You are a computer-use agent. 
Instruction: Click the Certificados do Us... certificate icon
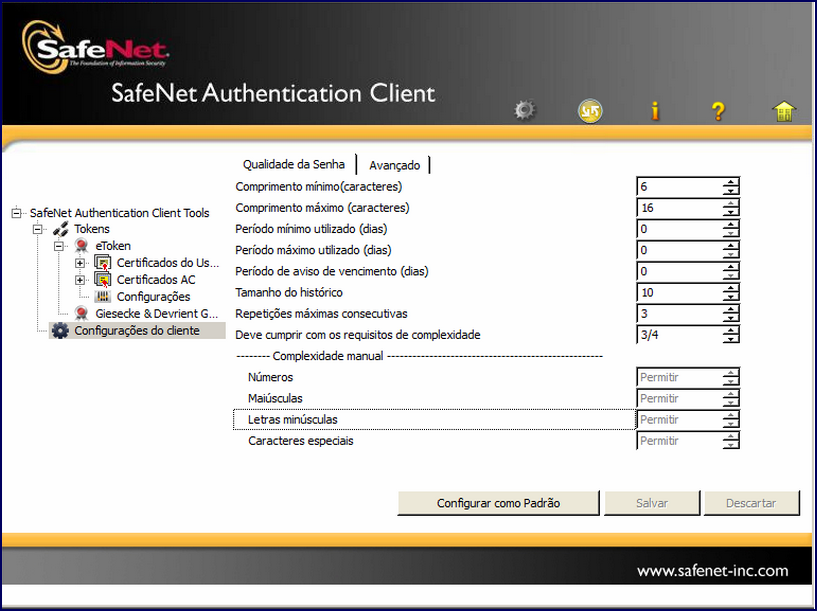click(x=103, y=263)
